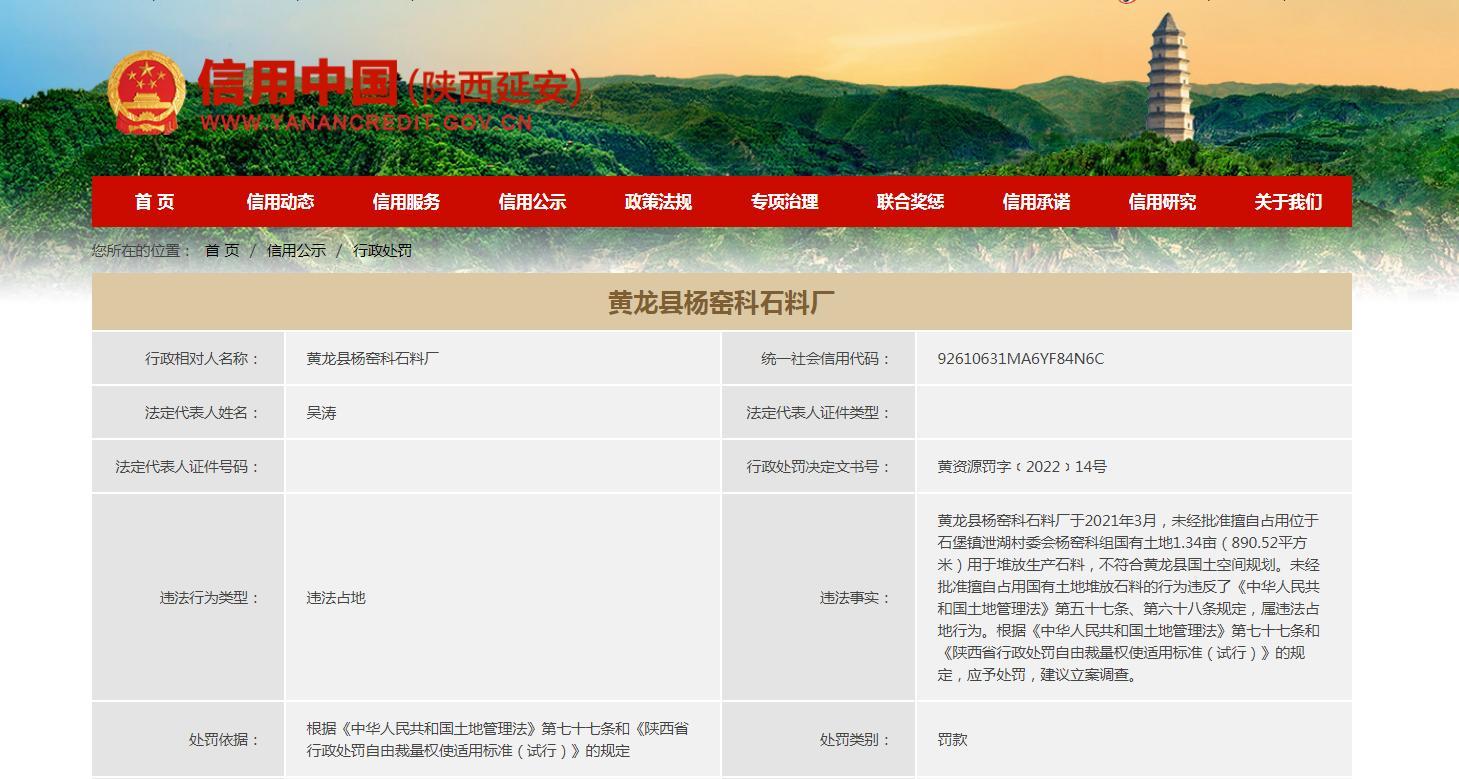
Task: Click the national emblem logo icon
Action: pos(147,93)
